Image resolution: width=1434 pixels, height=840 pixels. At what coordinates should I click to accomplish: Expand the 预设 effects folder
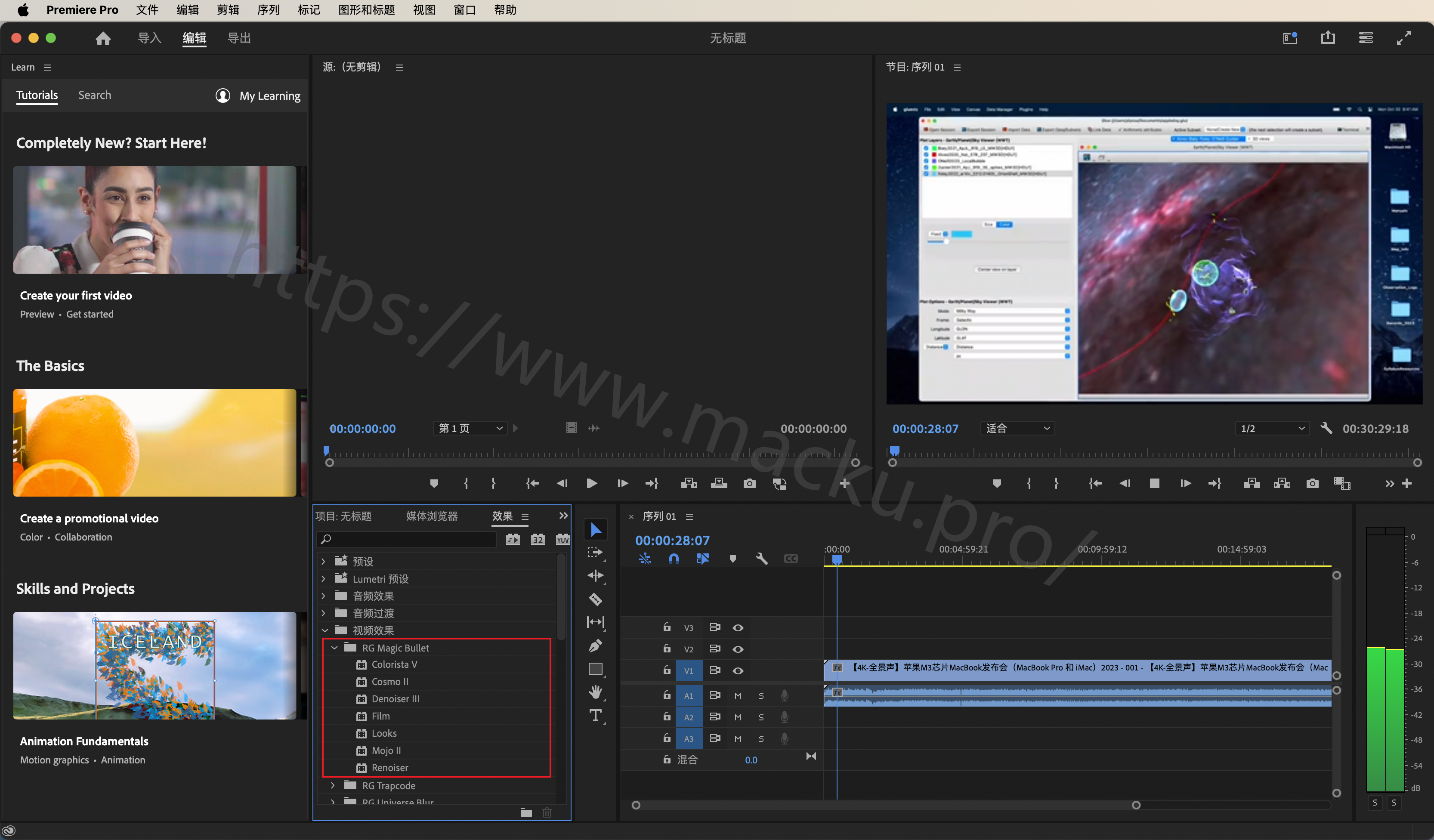coord(324,562)
